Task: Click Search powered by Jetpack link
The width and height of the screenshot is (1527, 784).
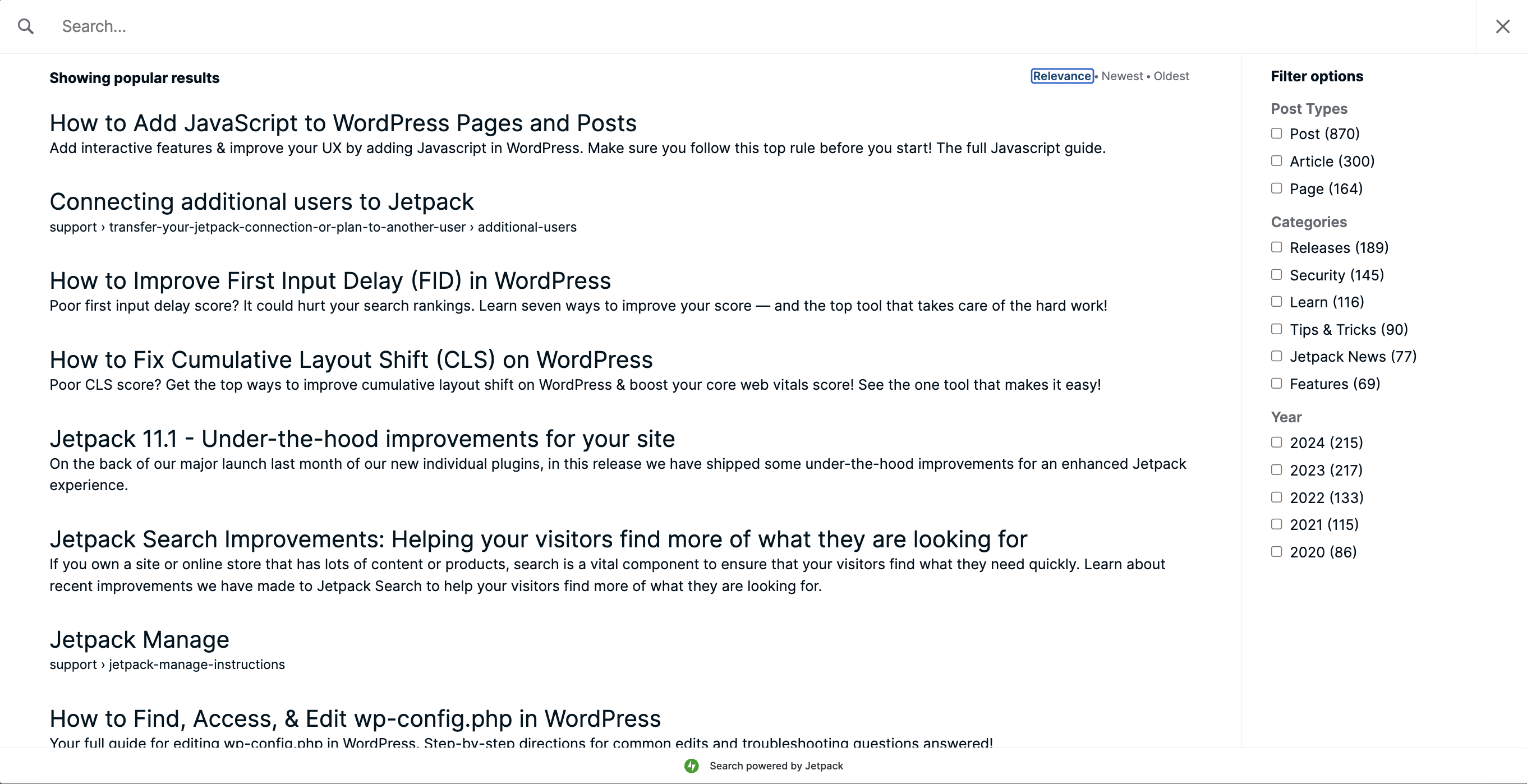Action: click(764, 765)
